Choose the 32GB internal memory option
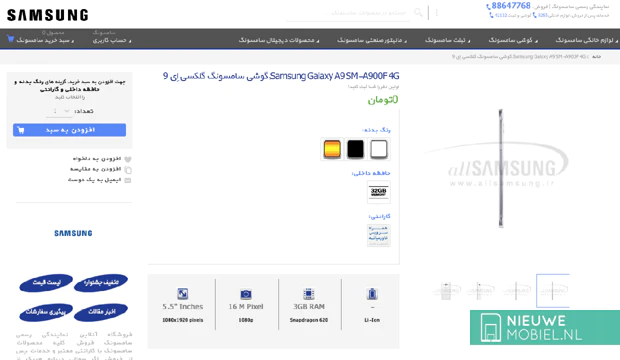The height and width of the screenshot is (360, 620). [x=378, y=192]
